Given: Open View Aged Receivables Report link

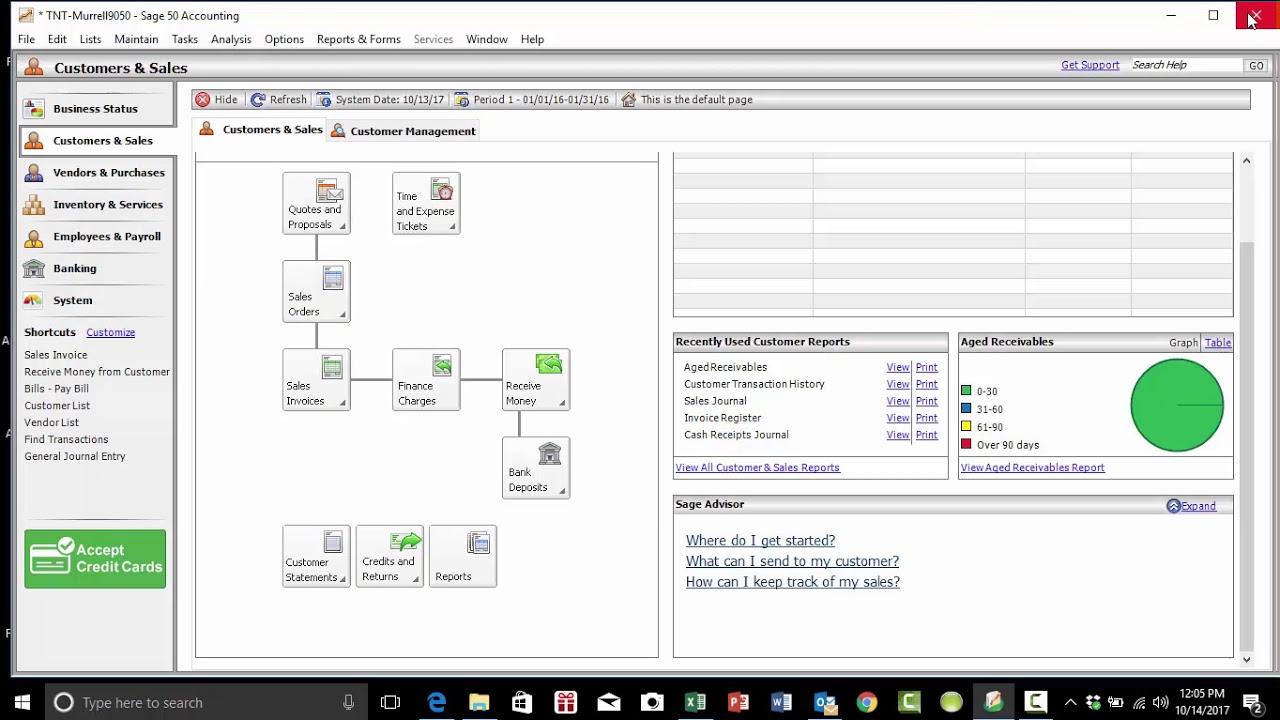Looking at the screenshot, I should pyautogui.click(x=1032, y=468).
